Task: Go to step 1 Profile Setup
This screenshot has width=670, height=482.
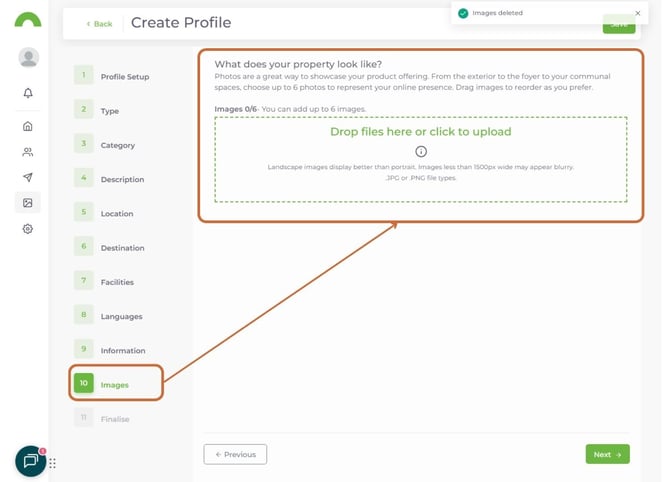Action: pyautogui.click(x=124, y=77)
